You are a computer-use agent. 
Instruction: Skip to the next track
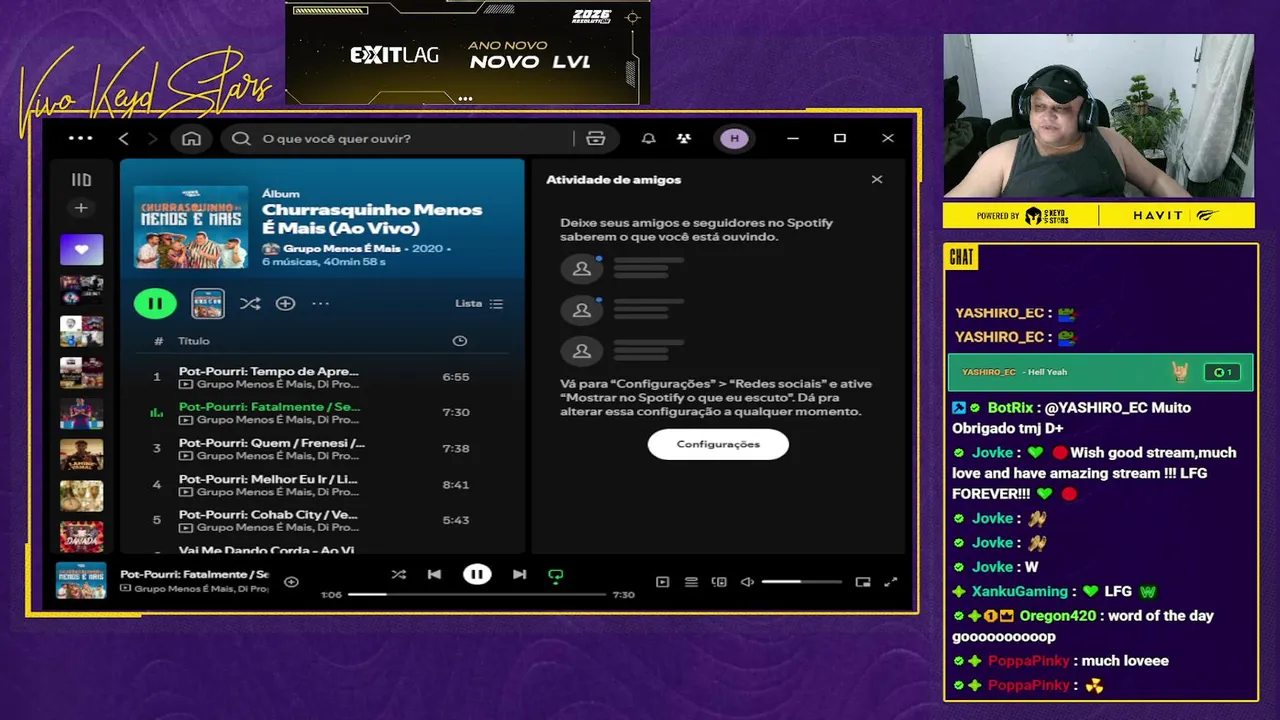click(x=519, y=575)
